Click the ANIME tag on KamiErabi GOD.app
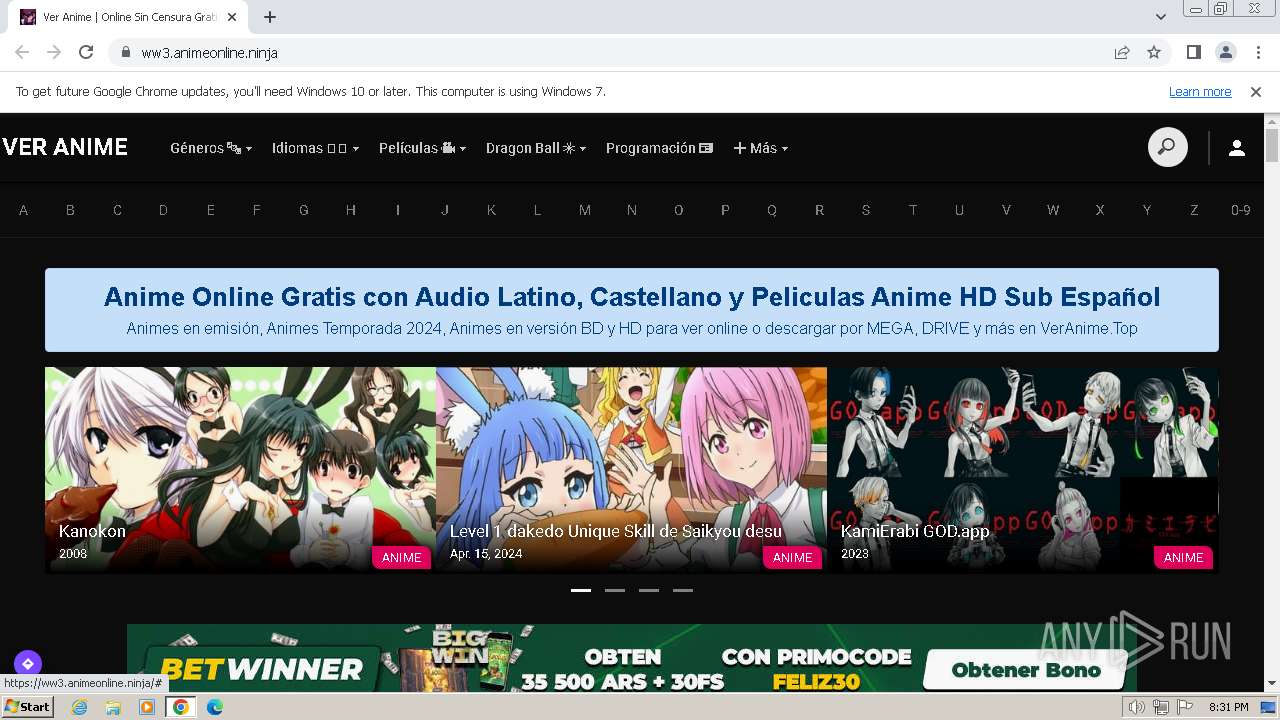The height and width of the screenshot is (720, 1280). tap(1183, 557)
